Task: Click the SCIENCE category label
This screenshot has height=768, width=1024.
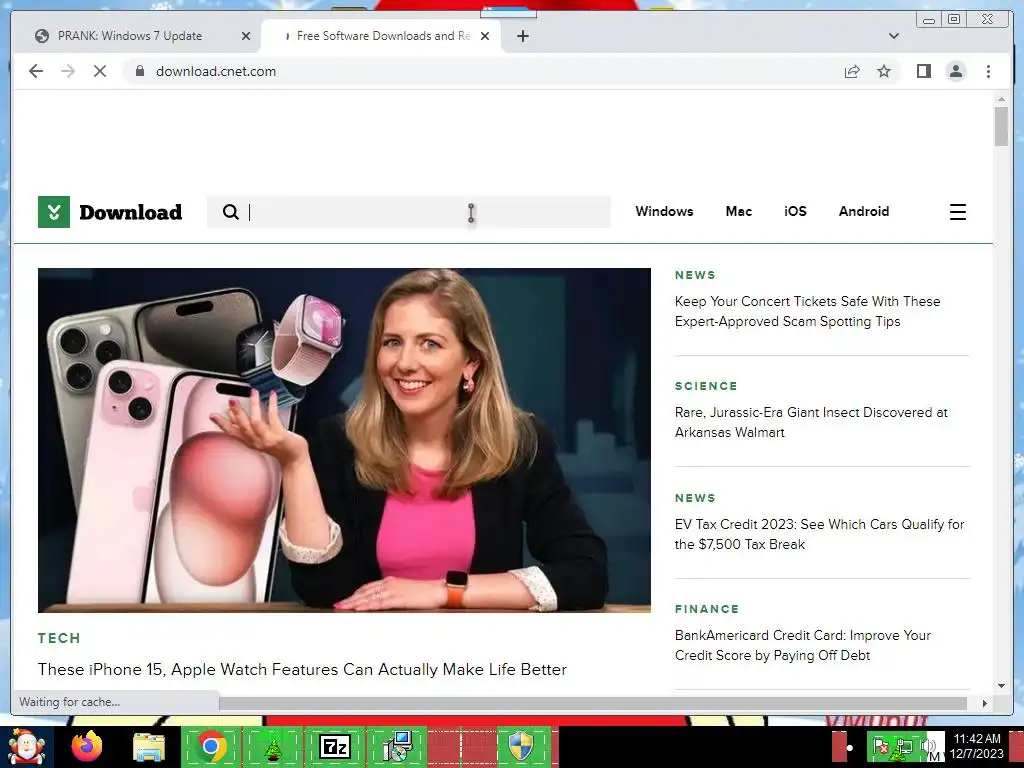Action: point(706,386)
